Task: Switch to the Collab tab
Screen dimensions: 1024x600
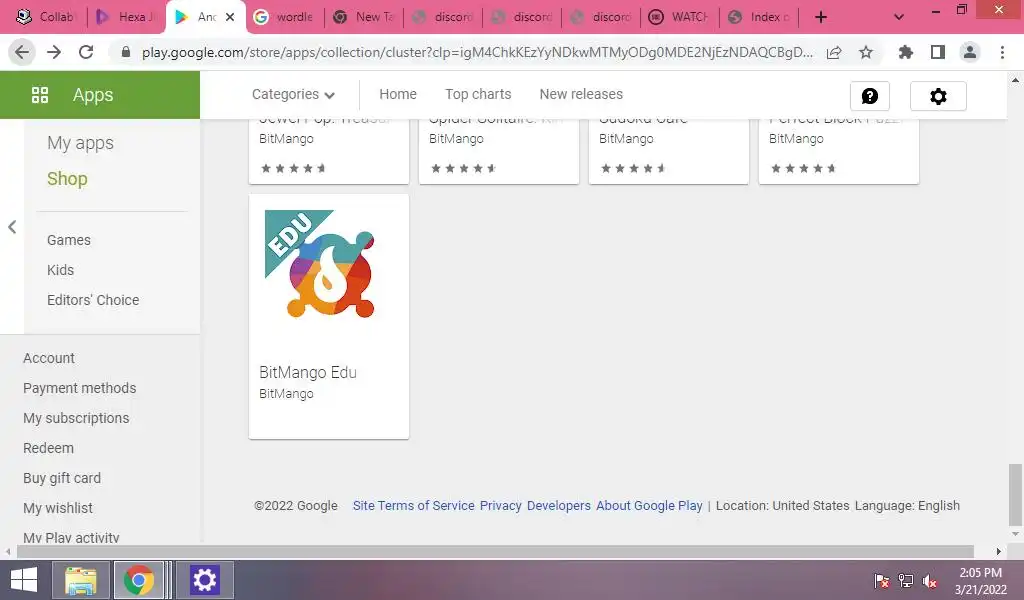Action: [x=46, y=17]
